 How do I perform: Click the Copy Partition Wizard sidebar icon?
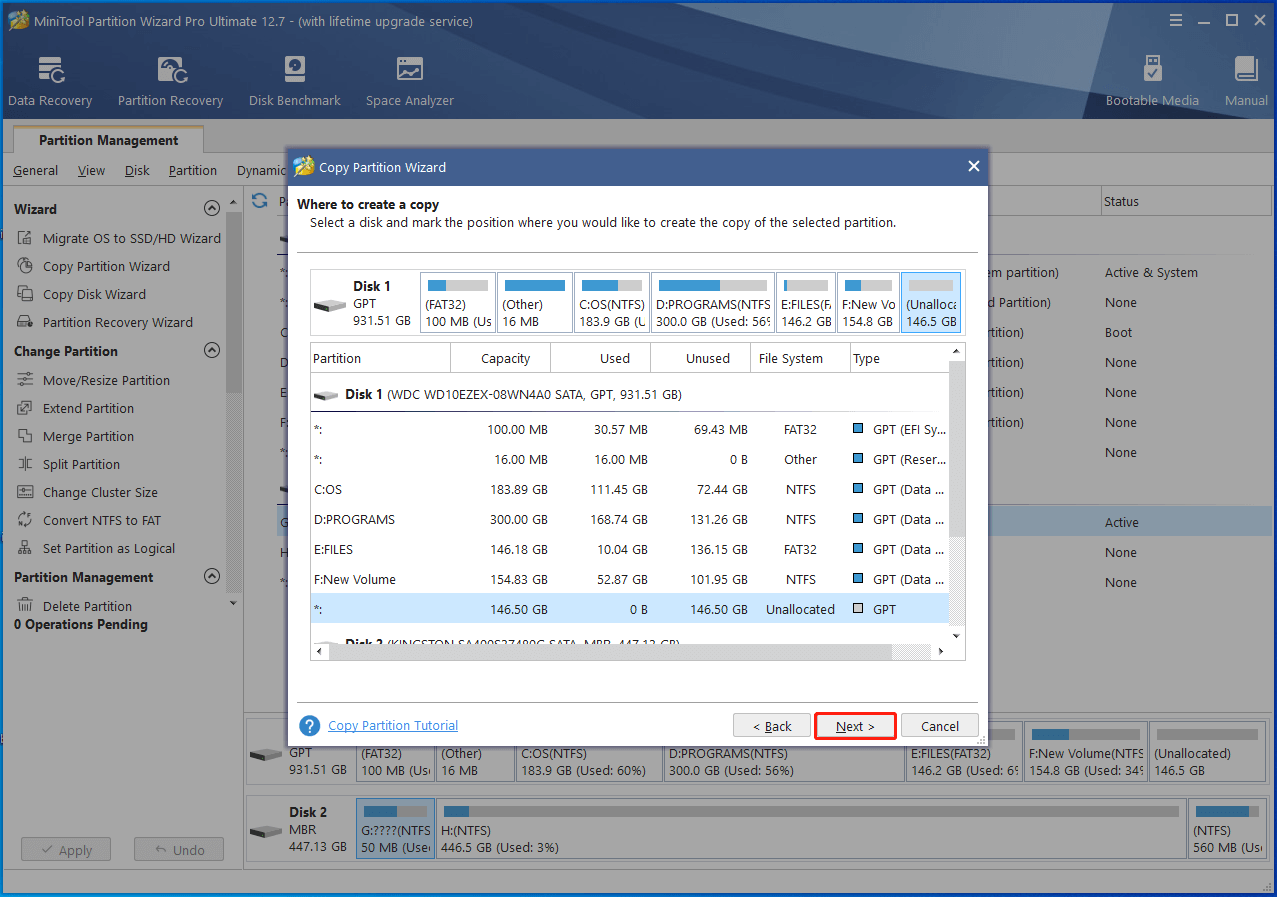25,266
